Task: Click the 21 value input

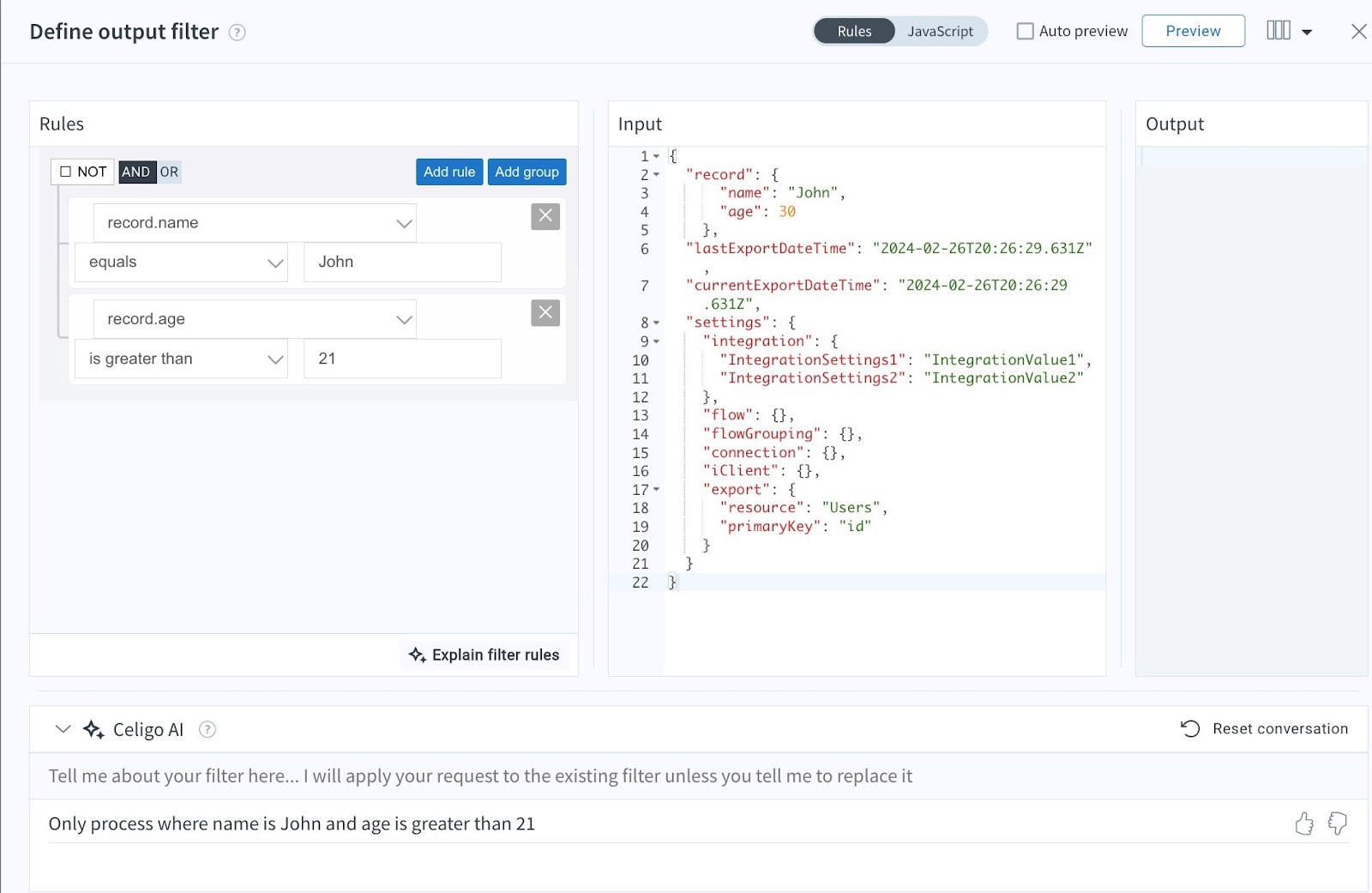Action: click(402, 359)
